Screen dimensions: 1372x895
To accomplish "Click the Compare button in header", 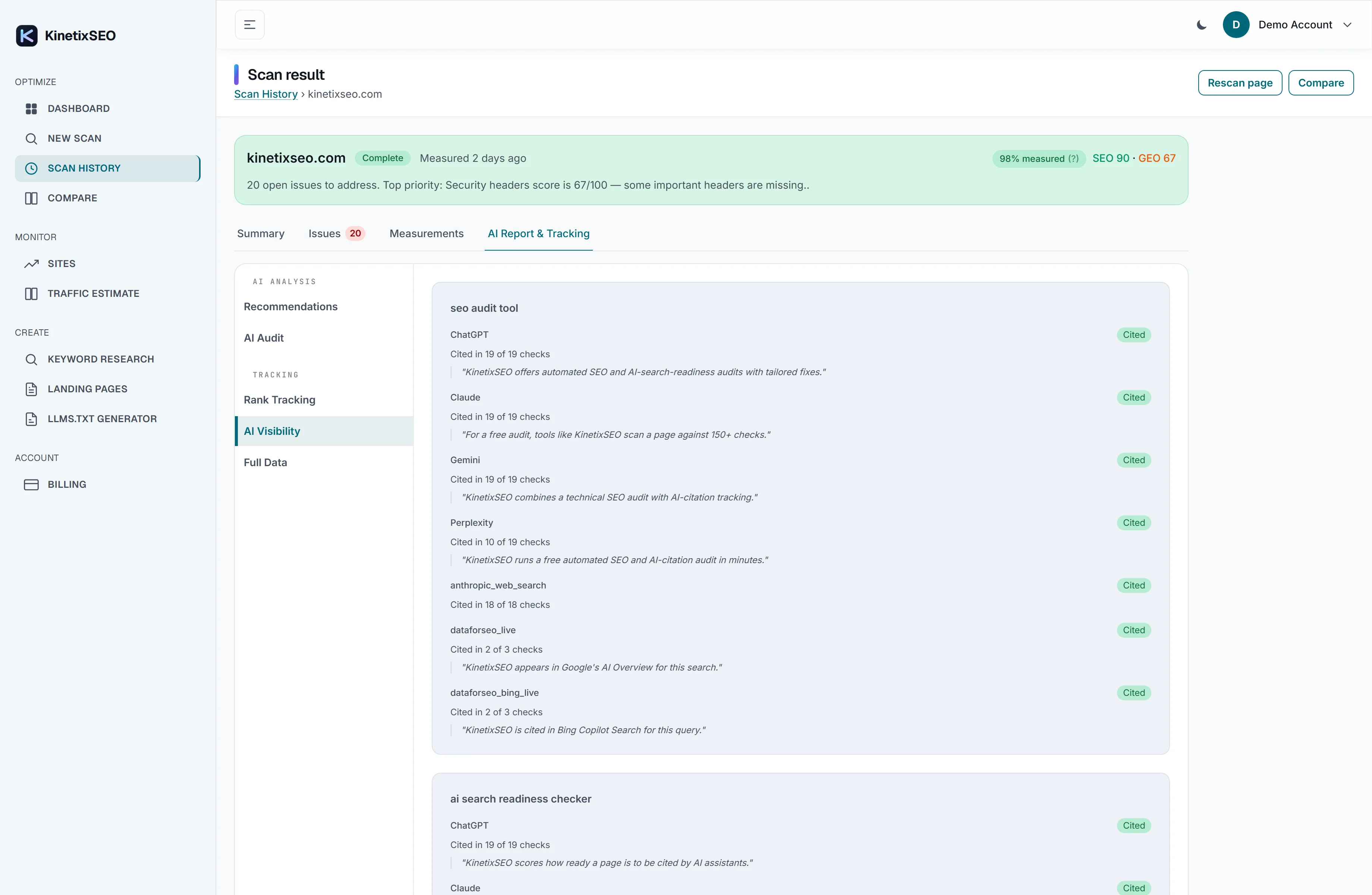I will (1321, 83).
